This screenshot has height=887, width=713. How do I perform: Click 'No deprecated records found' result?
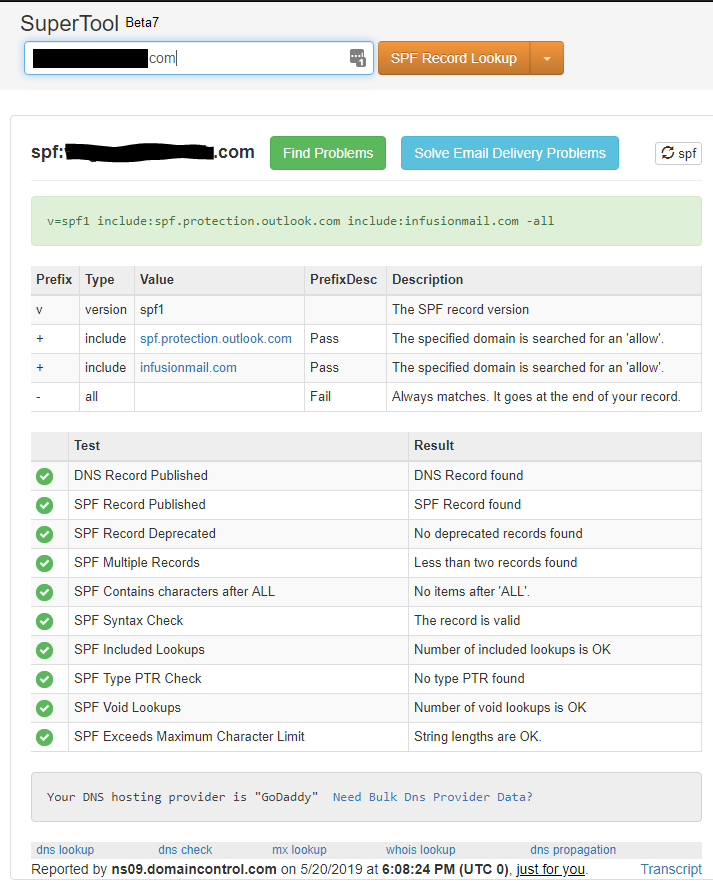pos(498,533)
